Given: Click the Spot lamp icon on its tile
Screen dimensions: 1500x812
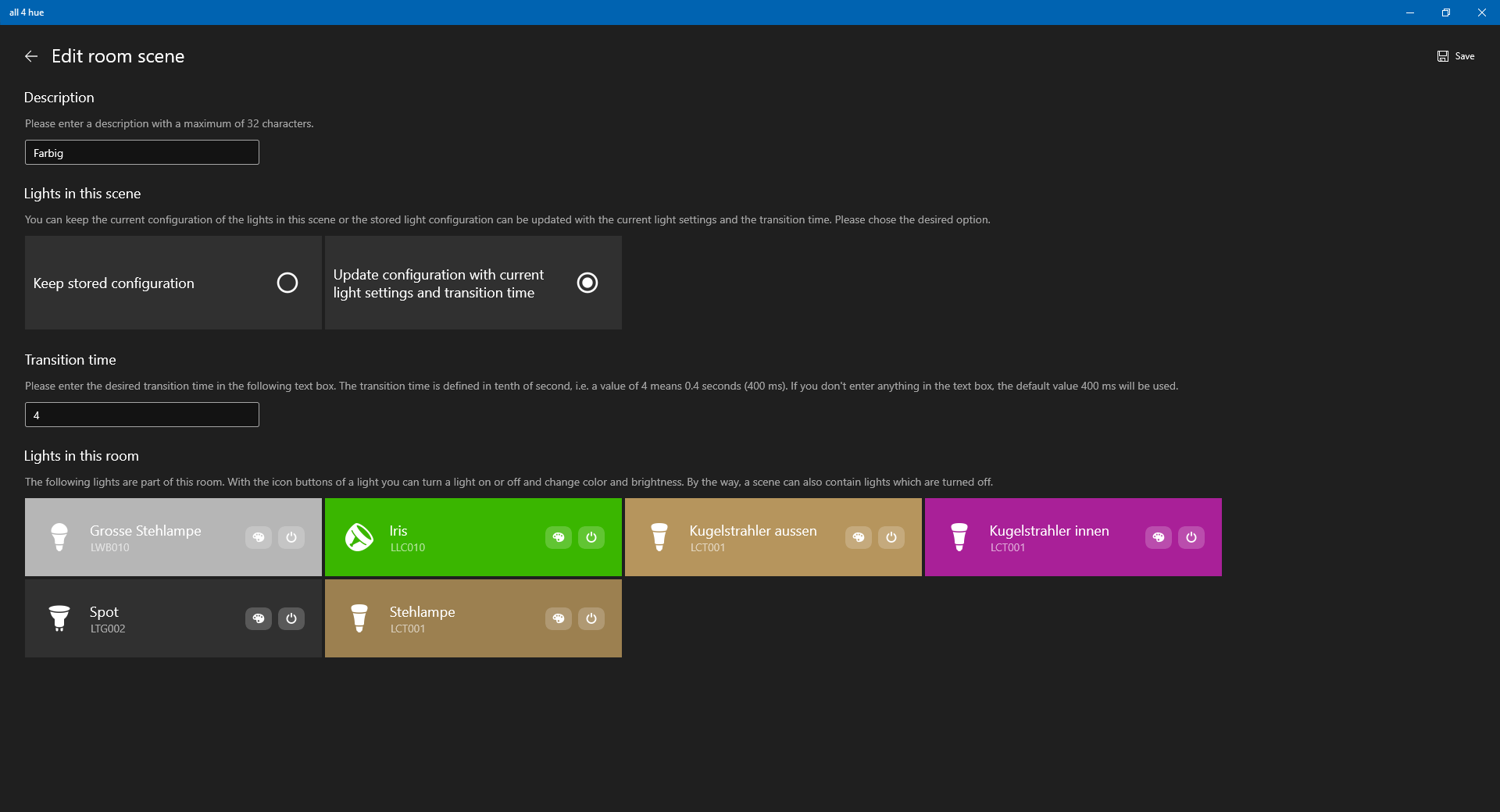Looking at the screenshot, I should tap(59, 618).
